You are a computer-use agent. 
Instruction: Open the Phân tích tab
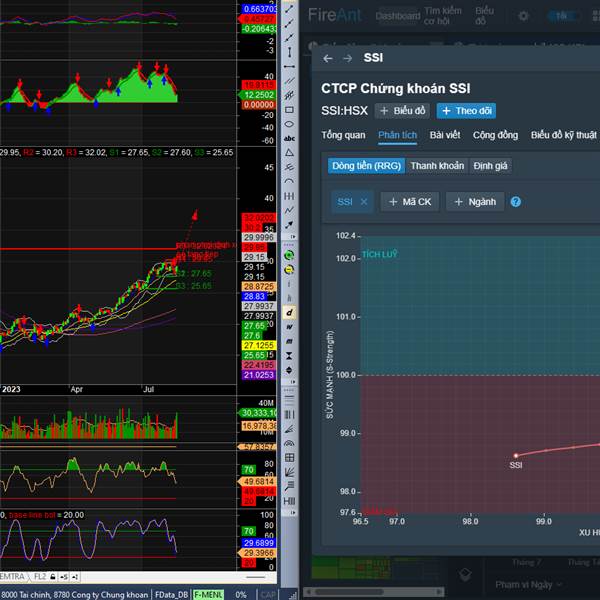[x=397, y=135]
